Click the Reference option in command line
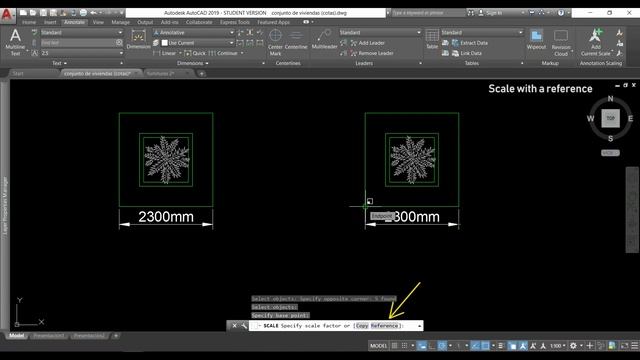The image size is (640, 360). click(x=384, y=325)
